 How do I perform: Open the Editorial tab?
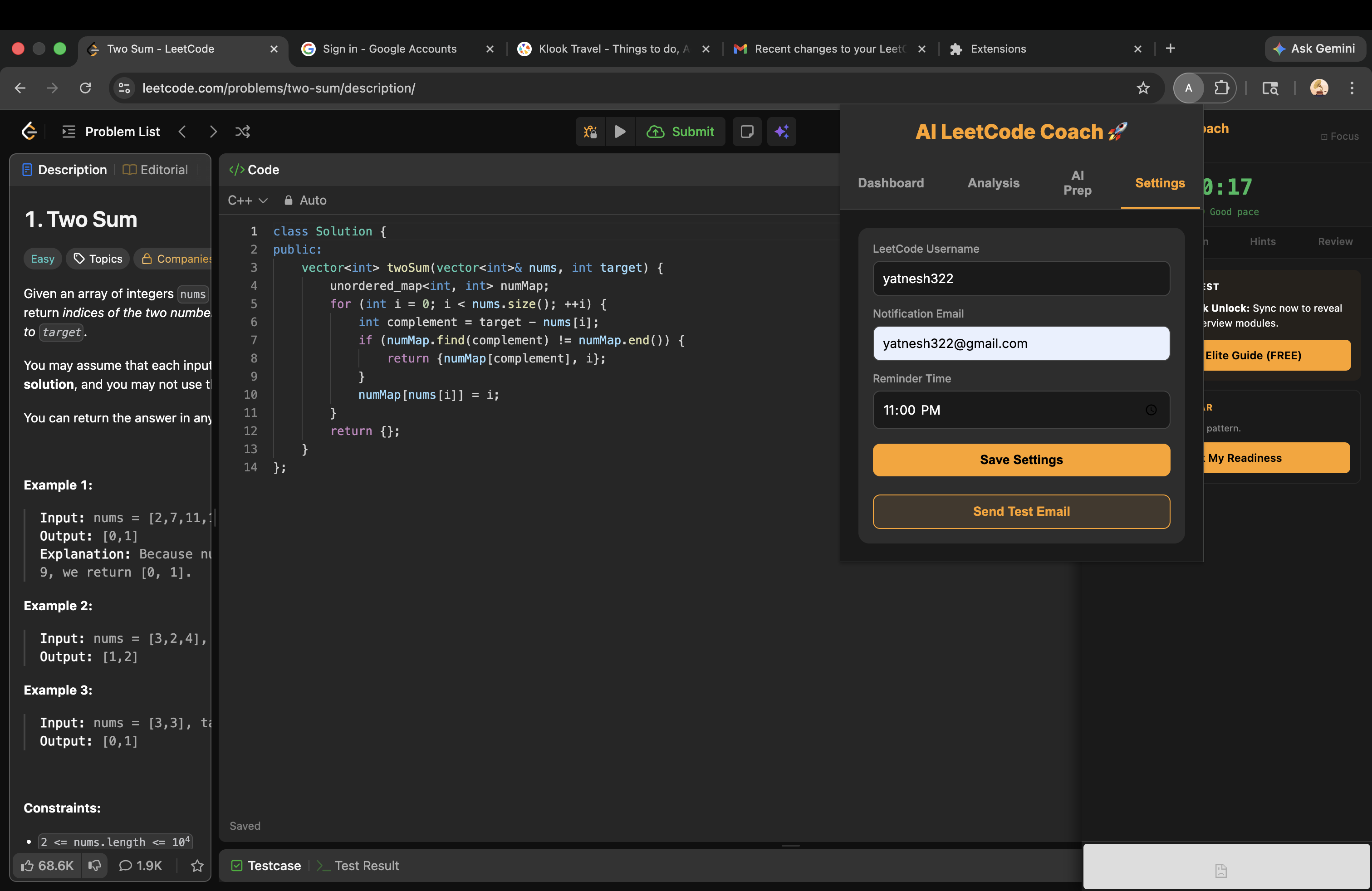155,169
